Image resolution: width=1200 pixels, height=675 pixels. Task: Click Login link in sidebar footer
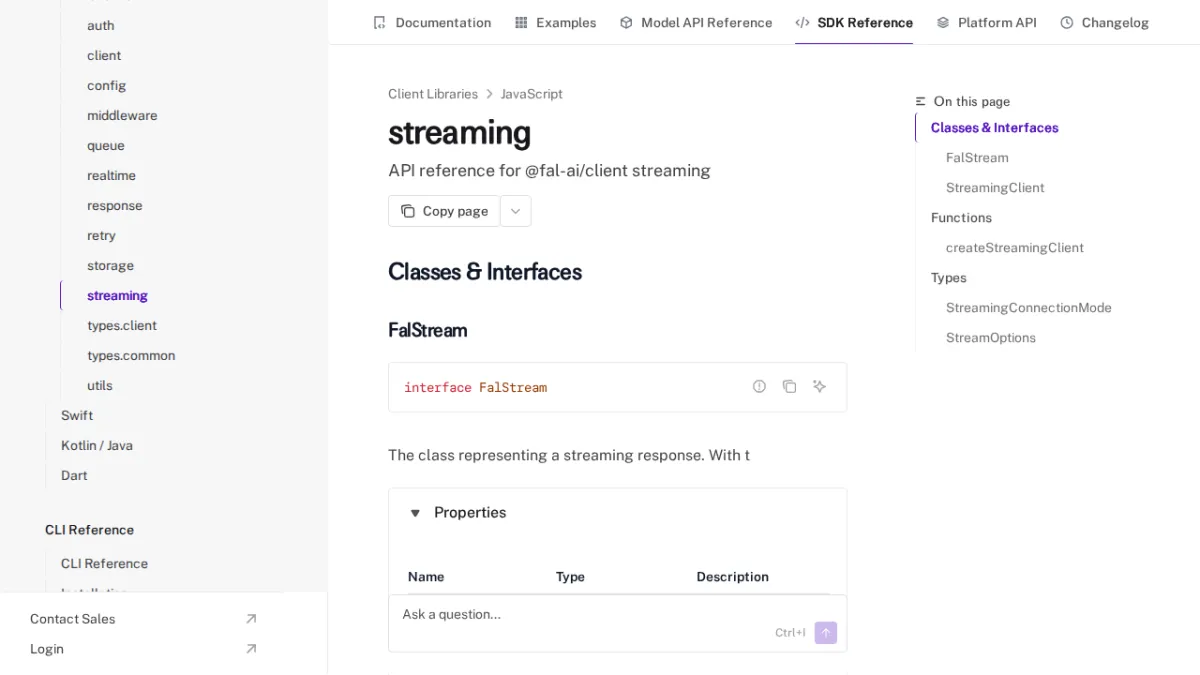(x=47, y=649)
